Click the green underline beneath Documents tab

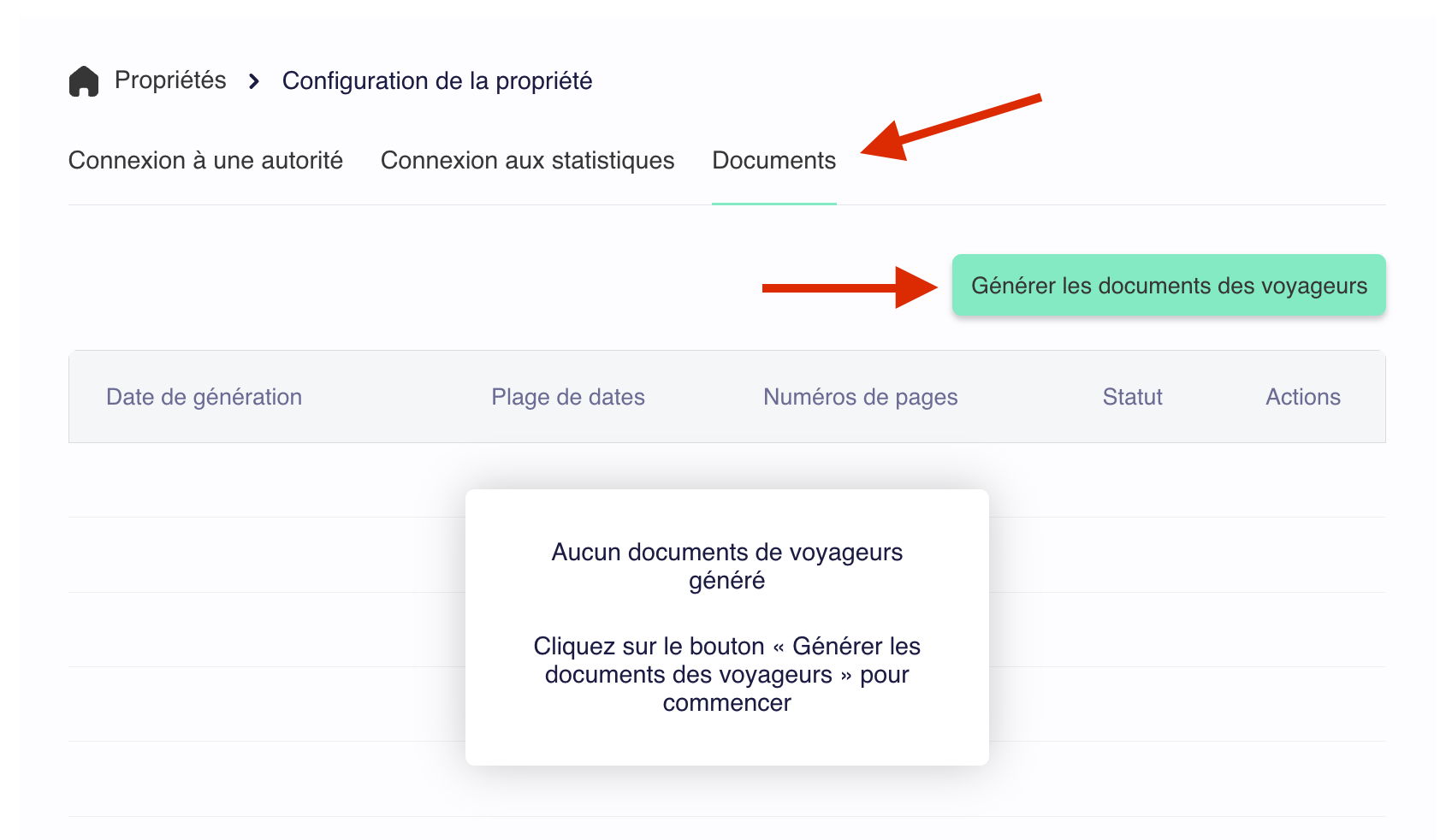[773, 204]
